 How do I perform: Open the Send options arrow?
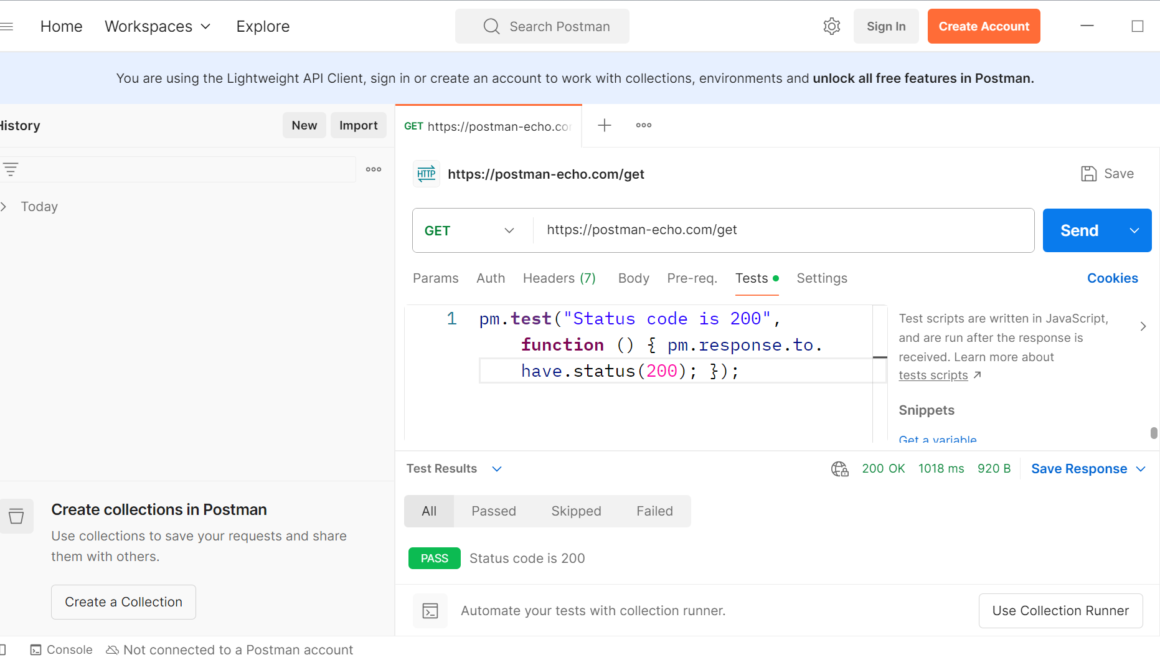(1134, 231)
